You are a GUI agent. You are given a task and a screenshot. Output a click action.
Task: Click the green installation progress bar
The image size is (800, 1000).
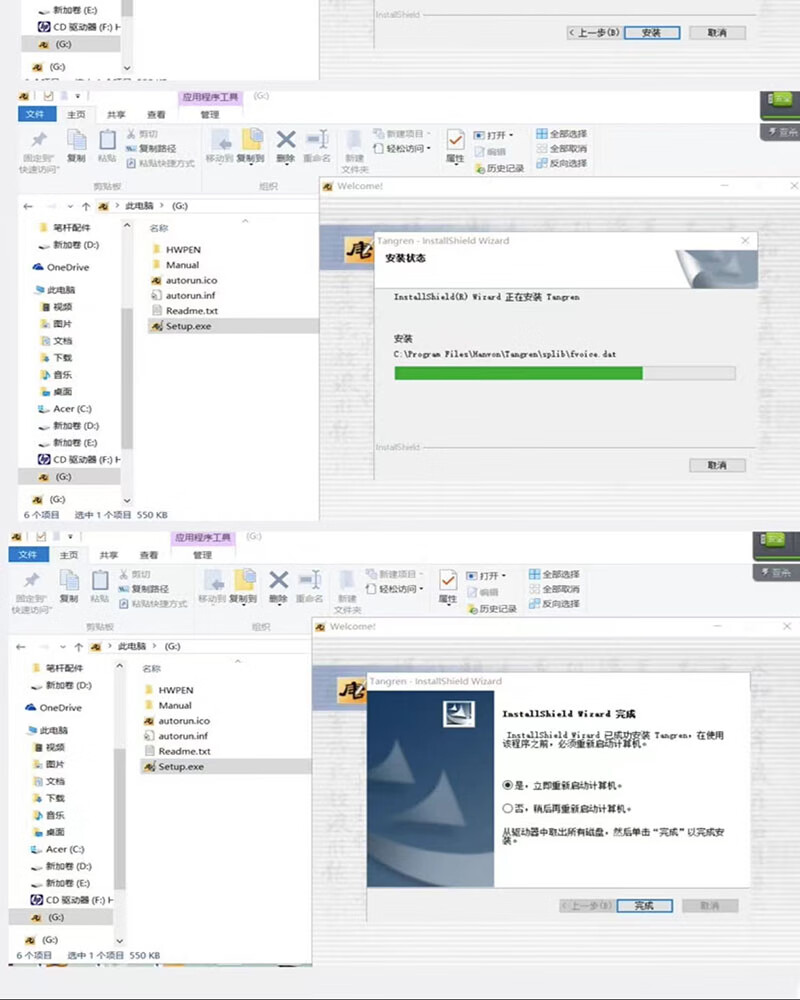518,373
